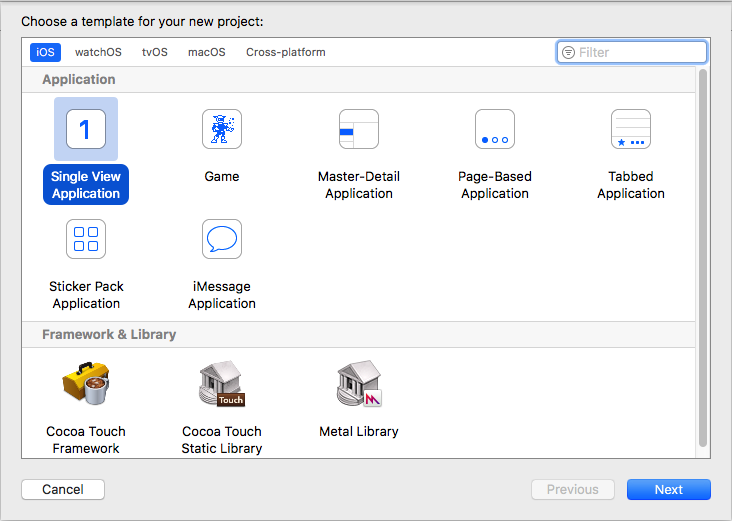Pick the Page-Based Application icon
The width and height of the screenshot is (732, 521).
pos(494,129)
